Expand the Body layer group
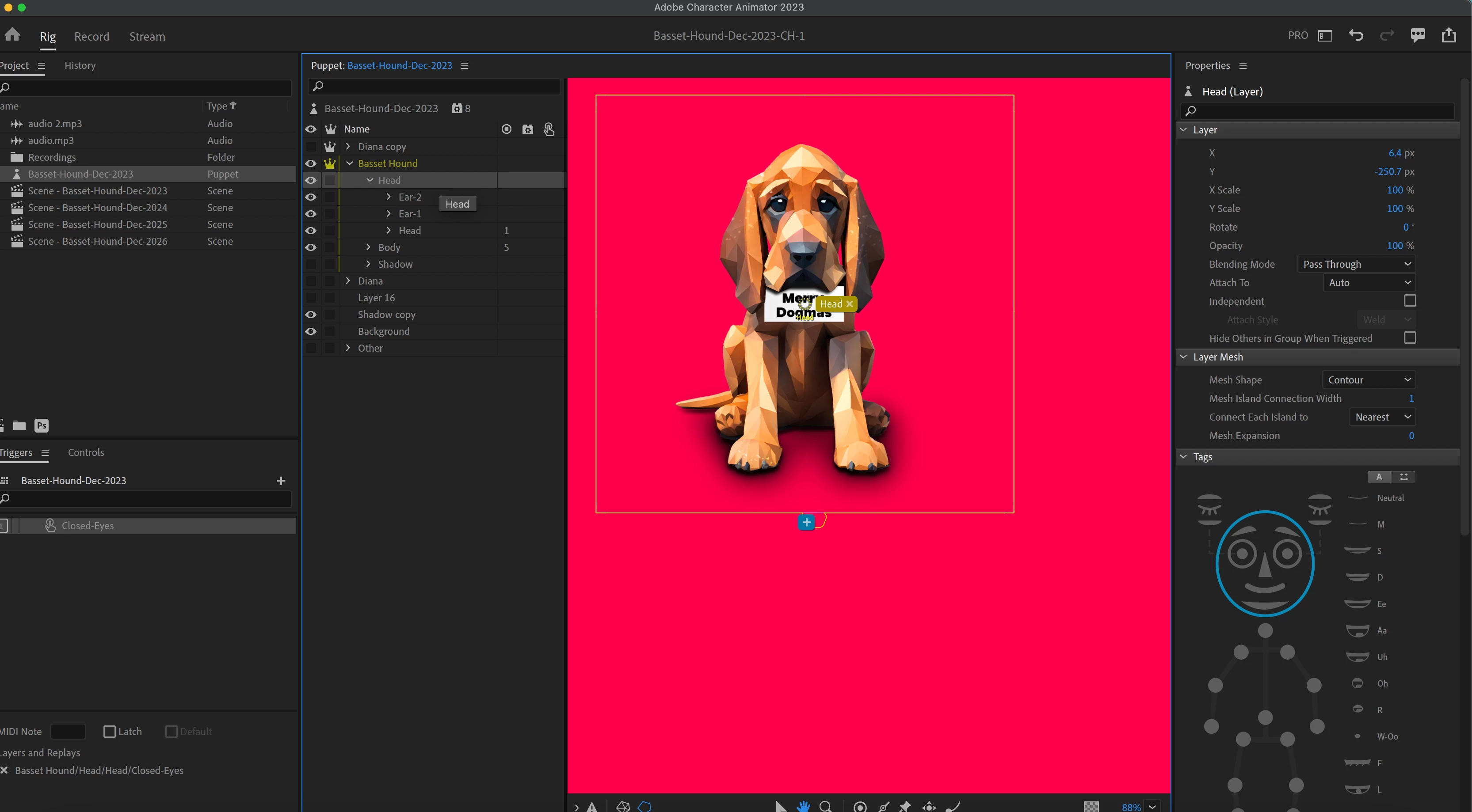 pyautogui.click(x=369, y=247)
